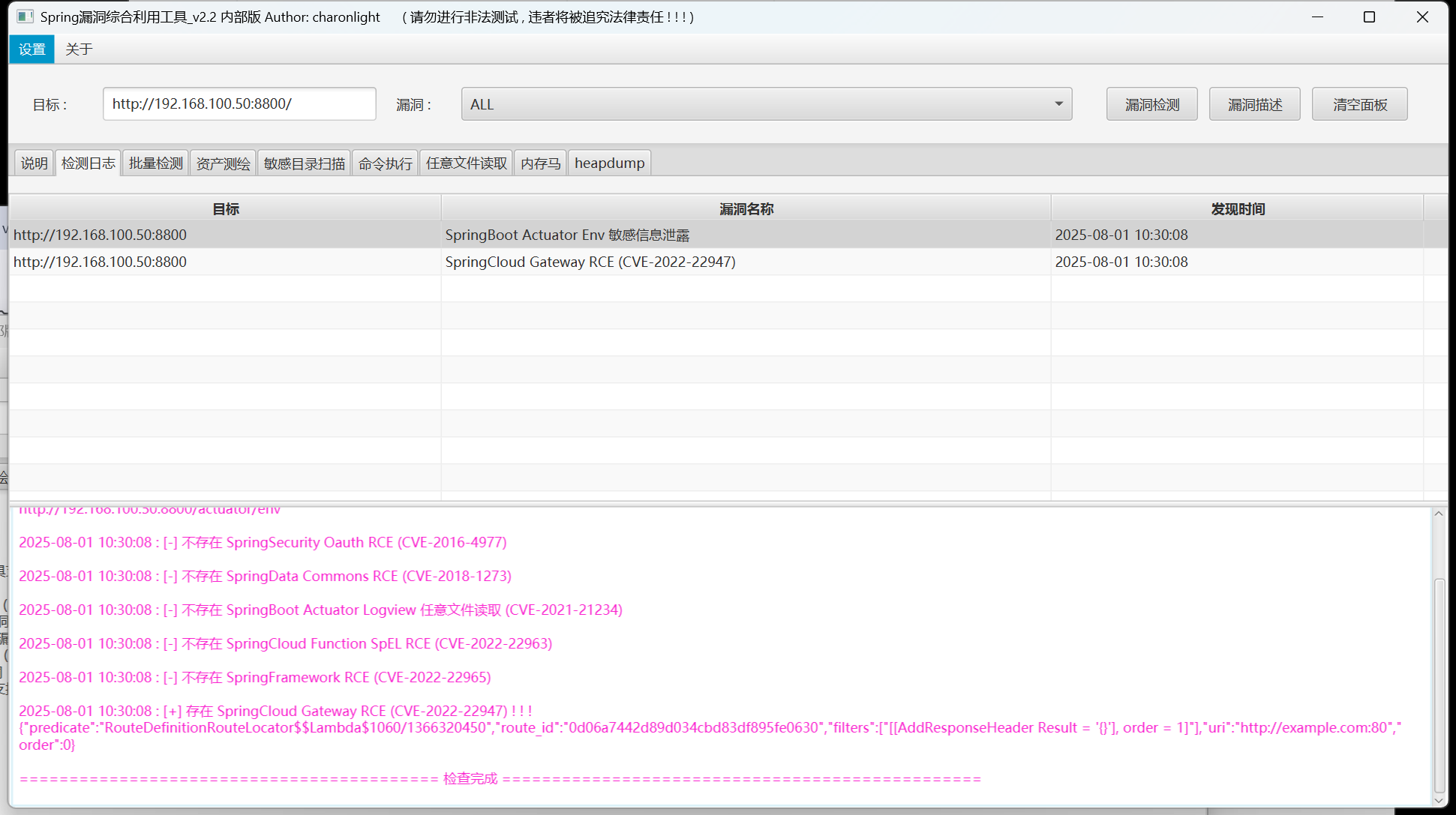This screenshot has height=815, width=1456.
Task: Switch to the 命令执行 tab
Action: pos(385,163)
